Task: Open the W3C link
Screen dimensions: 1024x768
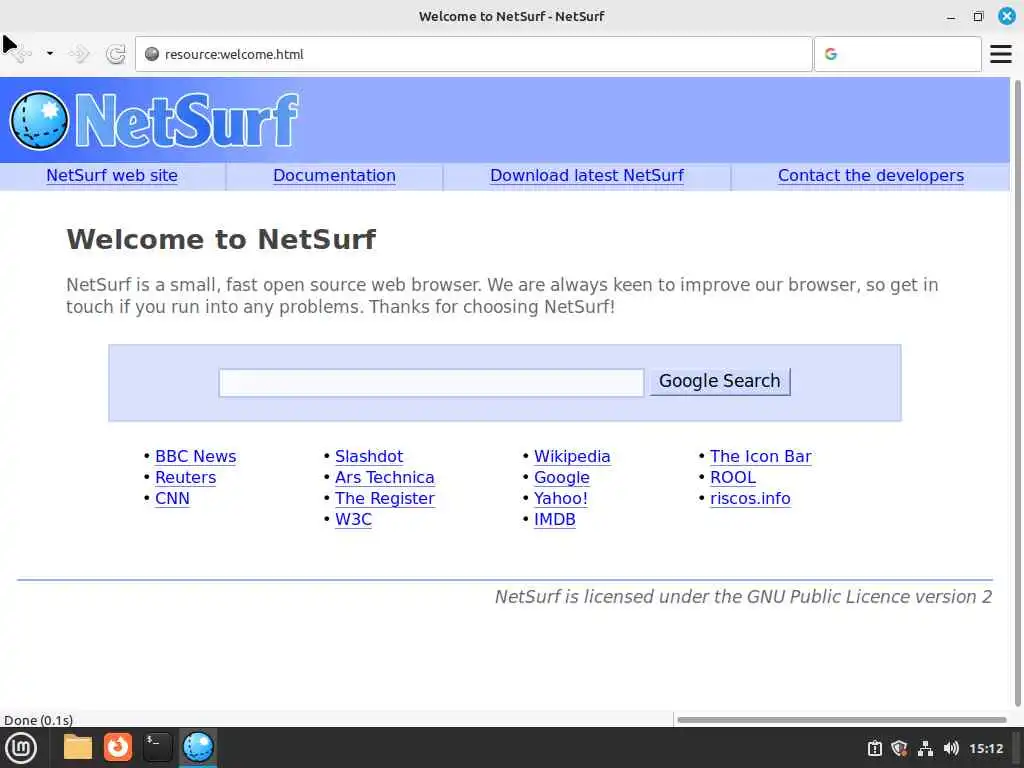Action: point(353,519)
